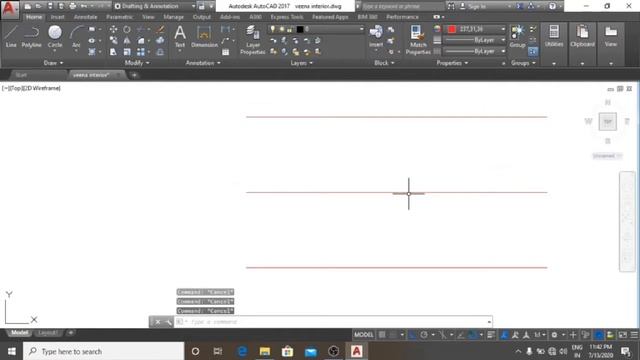Toggle Polar tracking on status bar
The width and height of the screenshot is (640, 360).
point(424,335)
